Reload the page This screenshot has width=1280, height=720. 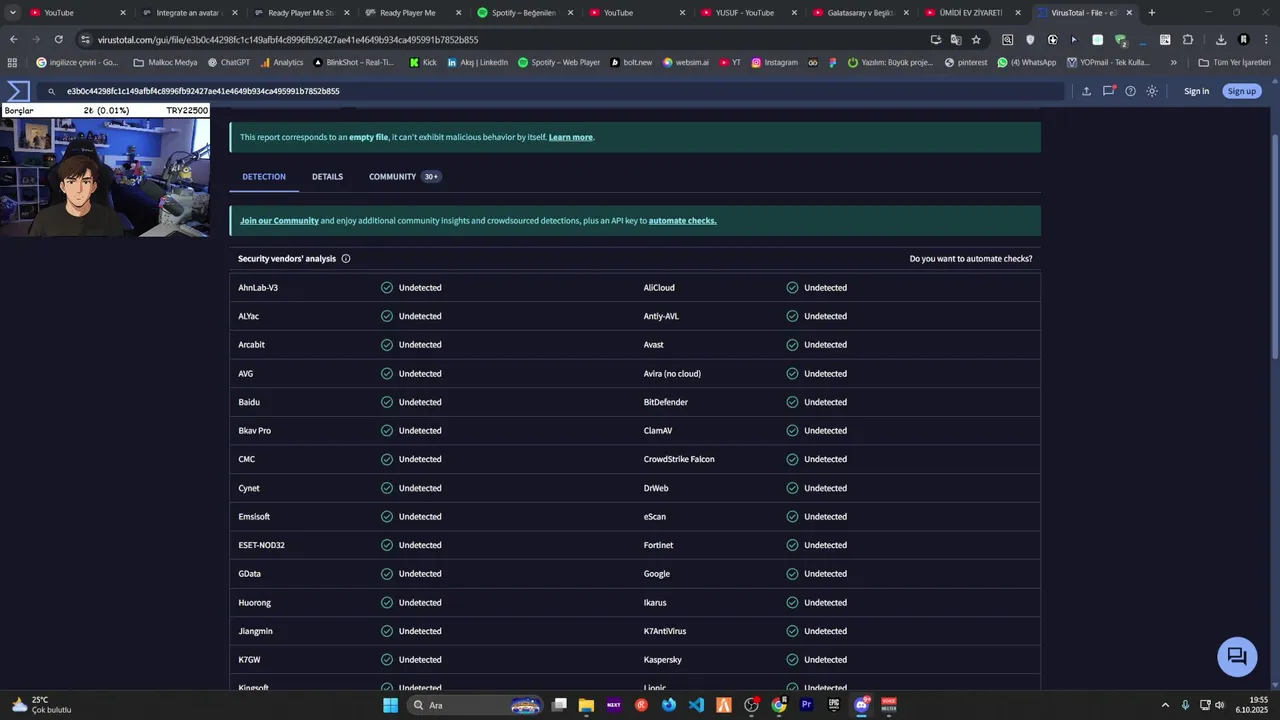coord(59,40)
